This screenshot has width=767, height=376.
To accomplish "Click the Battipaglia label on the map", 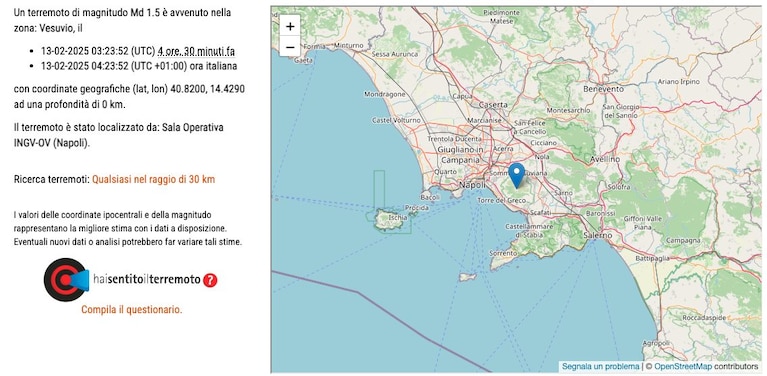I will (x=652, y=258).
